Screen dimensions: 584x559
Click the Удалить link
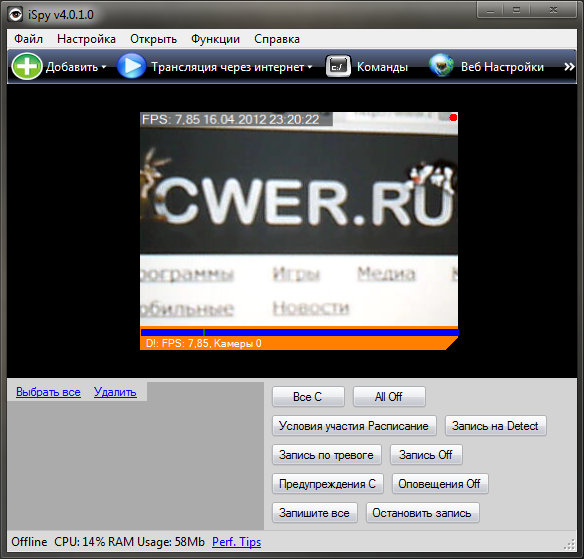tap(115, 392)
